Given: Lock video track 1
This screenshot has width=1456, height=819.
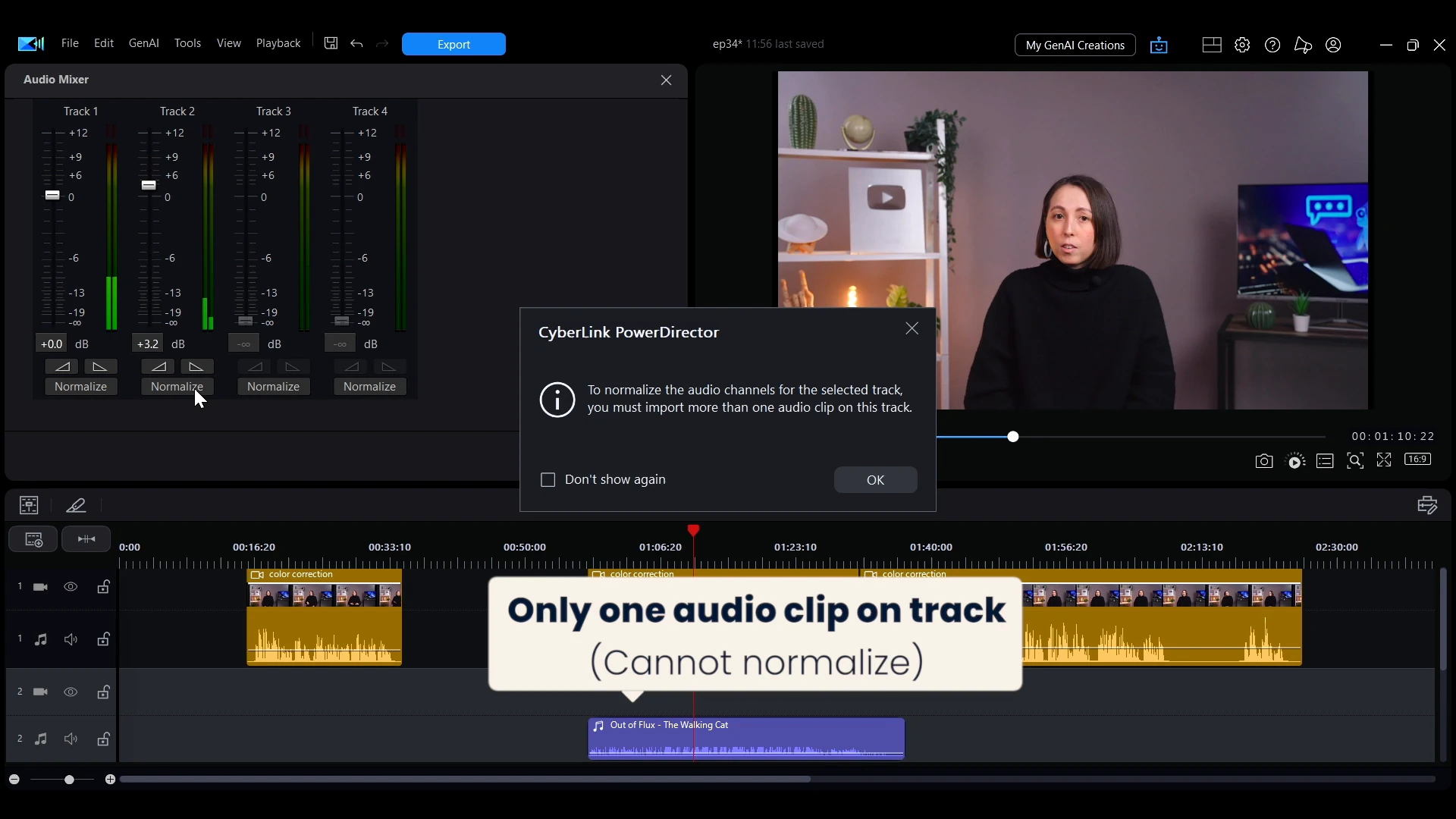Looking at the screenshot, I should tap(104, 586).
